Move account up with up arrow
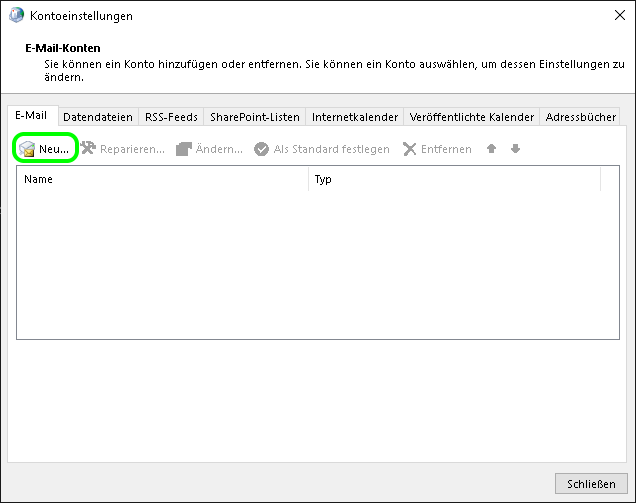Viewport: 636px width, 503px height. point(491,149)
